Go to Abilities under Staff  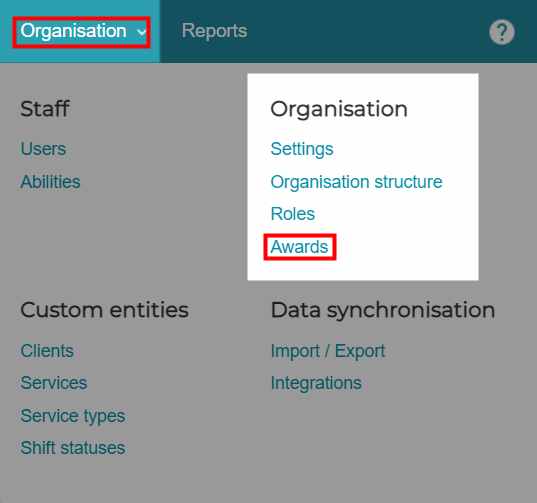50,181
